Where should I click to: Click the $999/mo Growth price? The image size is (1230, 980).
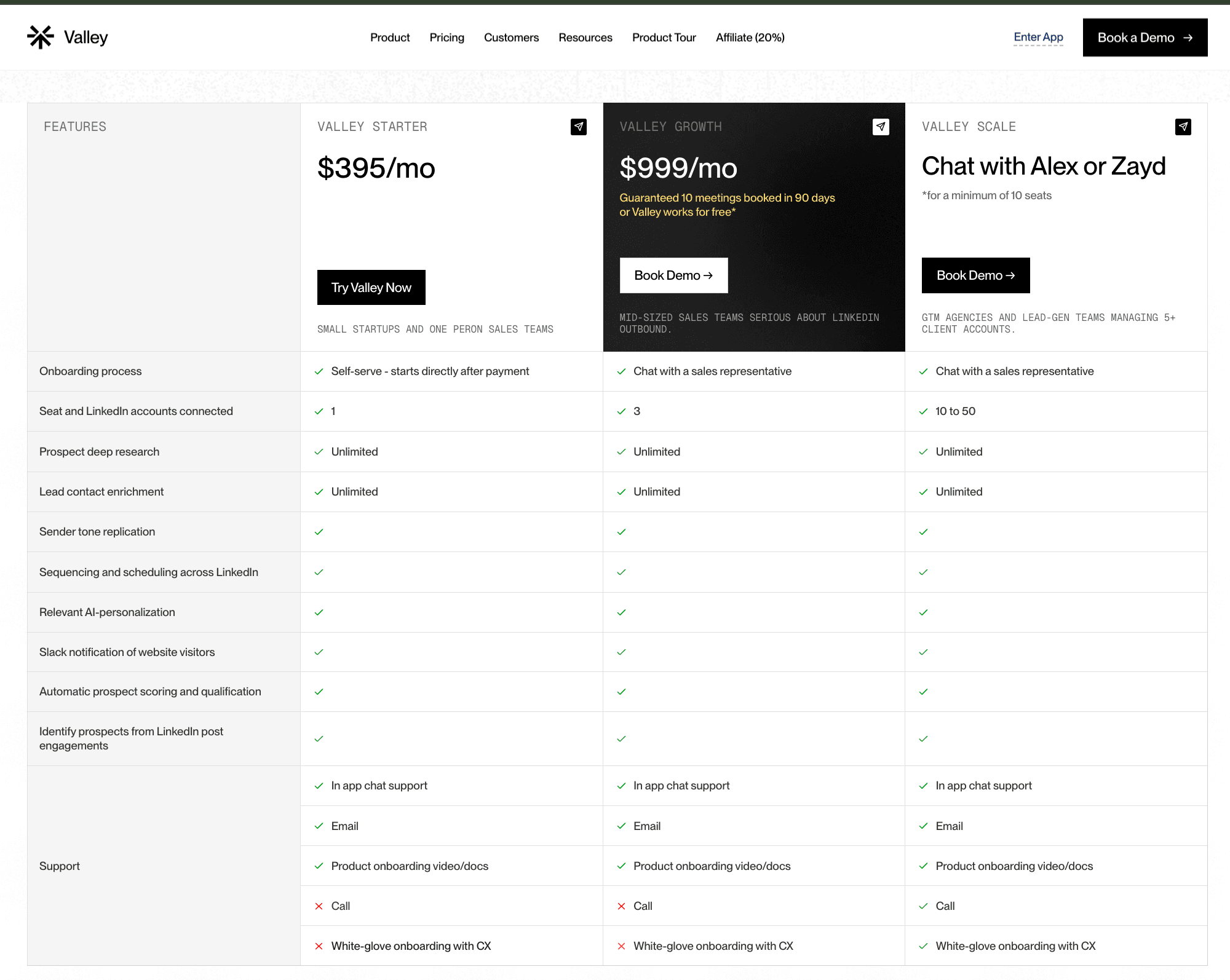point(678,168)
